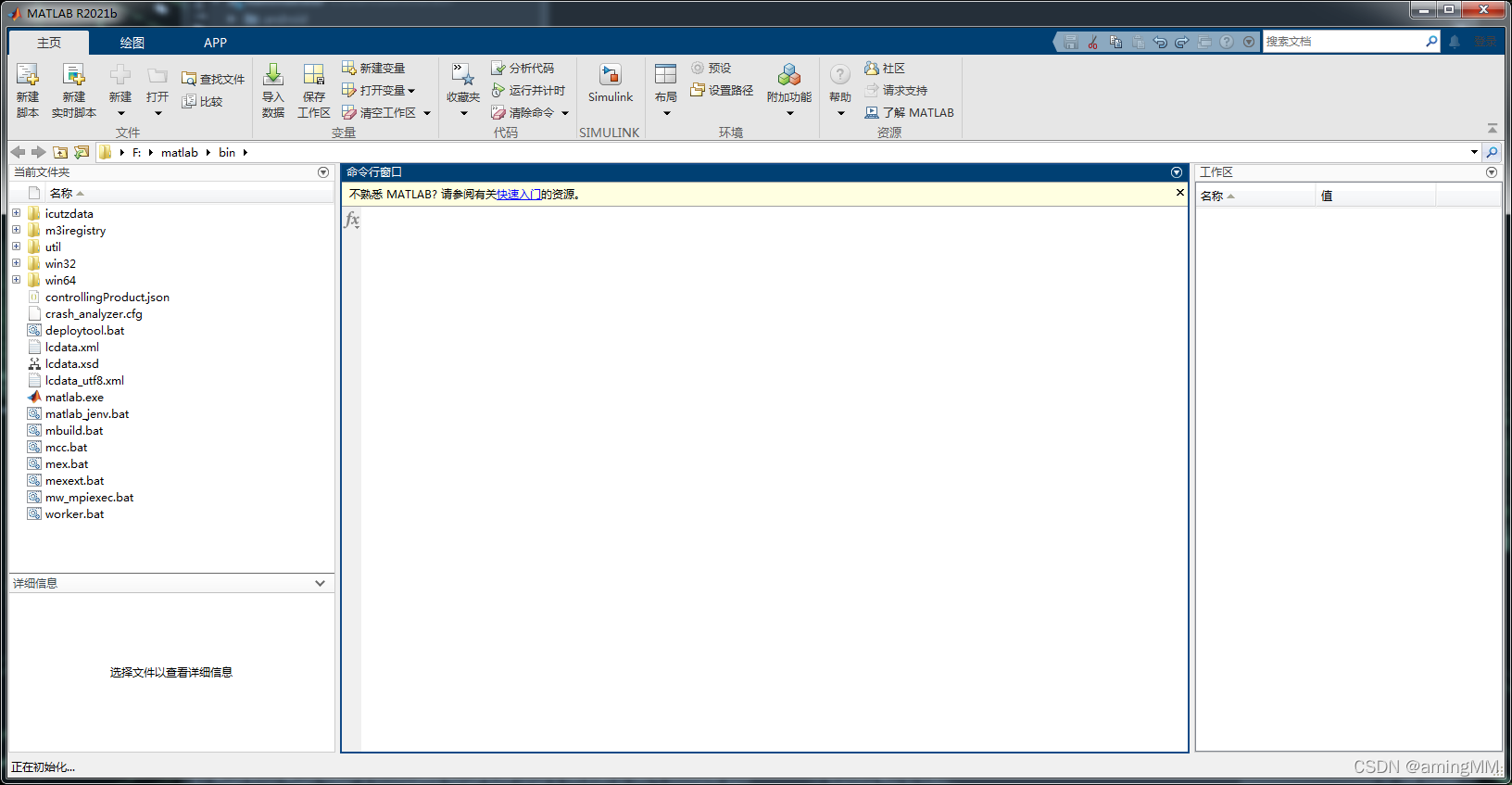Click 运行并计时 (Run and Time)
This screenshot has width=1512, height=785.
pyautogui.click(x=528, y=91)
